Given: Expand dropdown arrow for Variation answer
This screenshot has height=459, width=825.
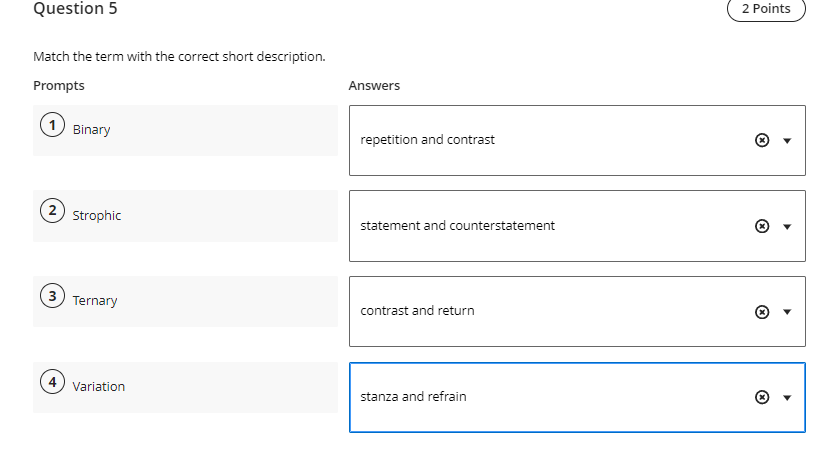Looking at the screenshot, I should (787, 398).
